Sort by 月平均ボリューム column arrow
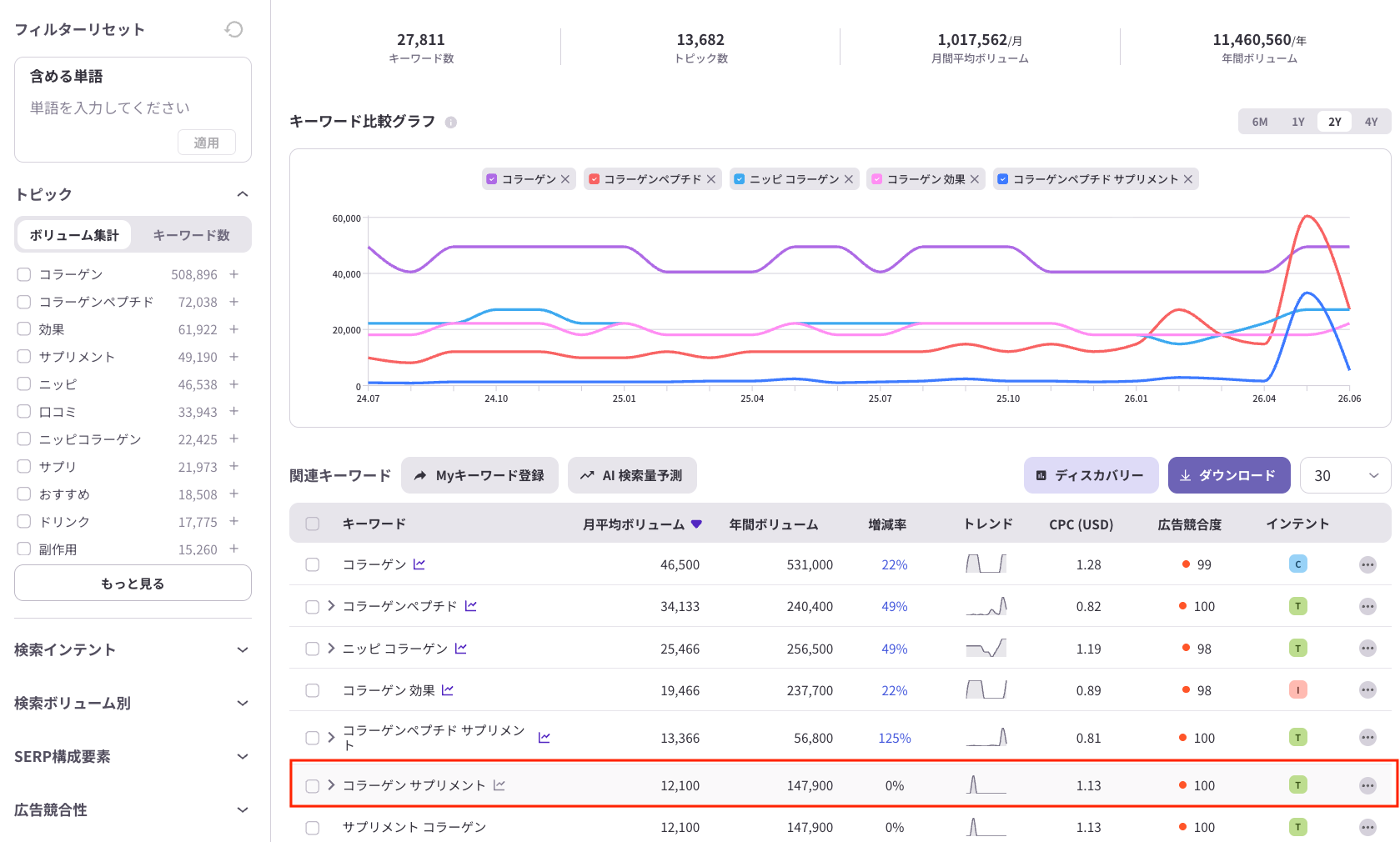 [696, 524]
